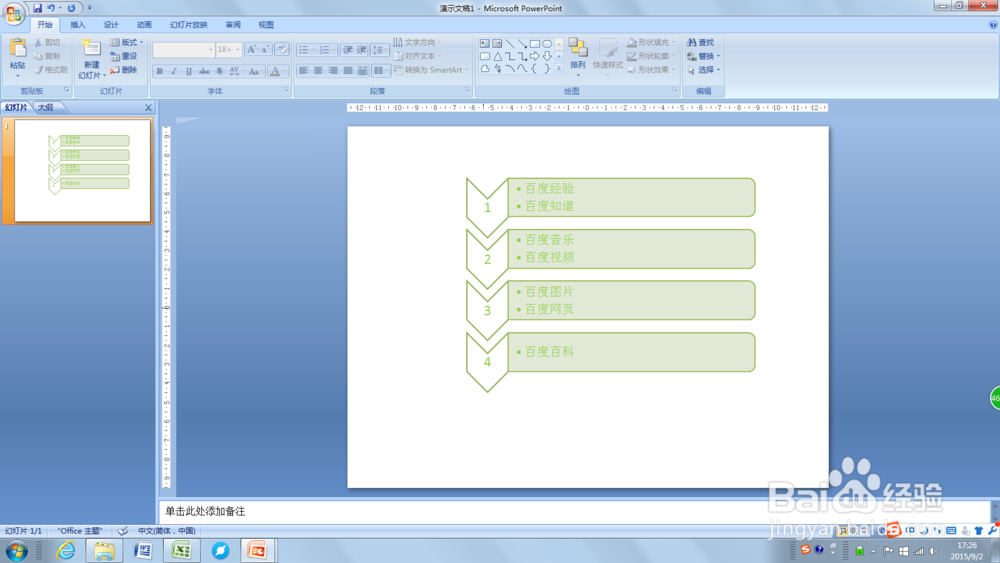
Task: Switch to the 视图 (View) tab
Action: [266, 25]
